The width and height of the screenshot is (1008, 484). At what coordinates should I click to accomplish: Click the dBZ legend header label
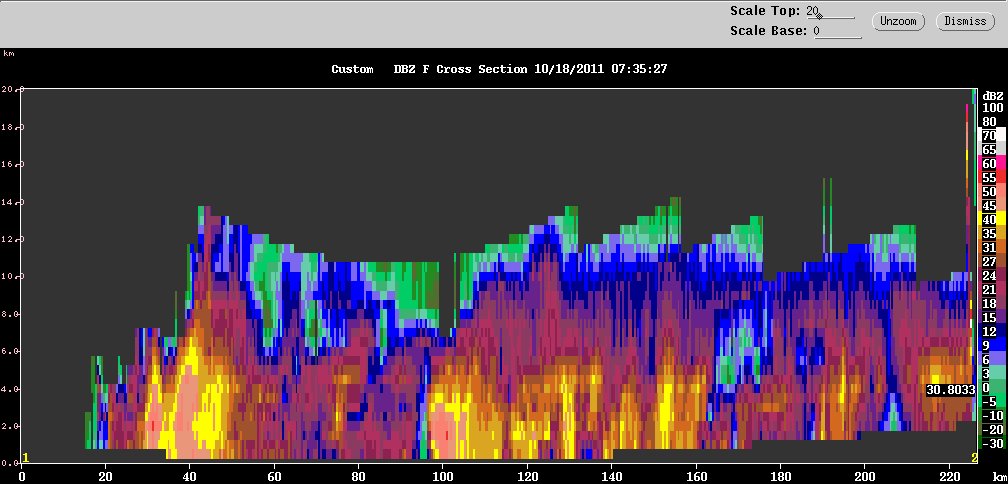tap(993, 96)
